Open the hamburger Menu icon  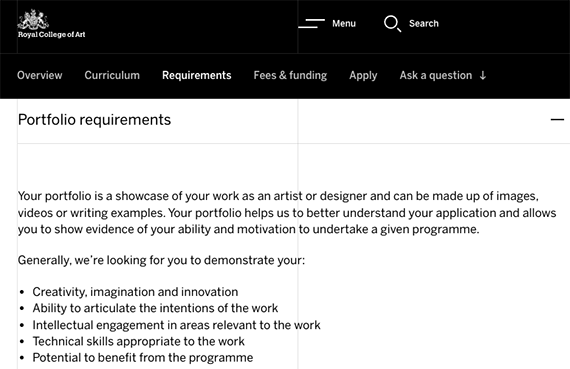coord(312,23)
